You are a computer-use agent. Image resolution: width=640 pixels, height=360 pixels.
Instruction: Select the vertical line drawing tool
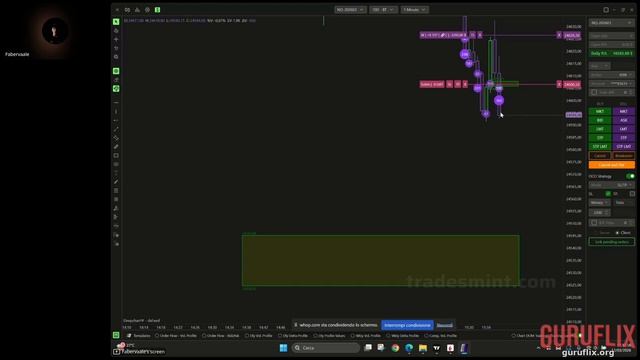coord(116,111)
